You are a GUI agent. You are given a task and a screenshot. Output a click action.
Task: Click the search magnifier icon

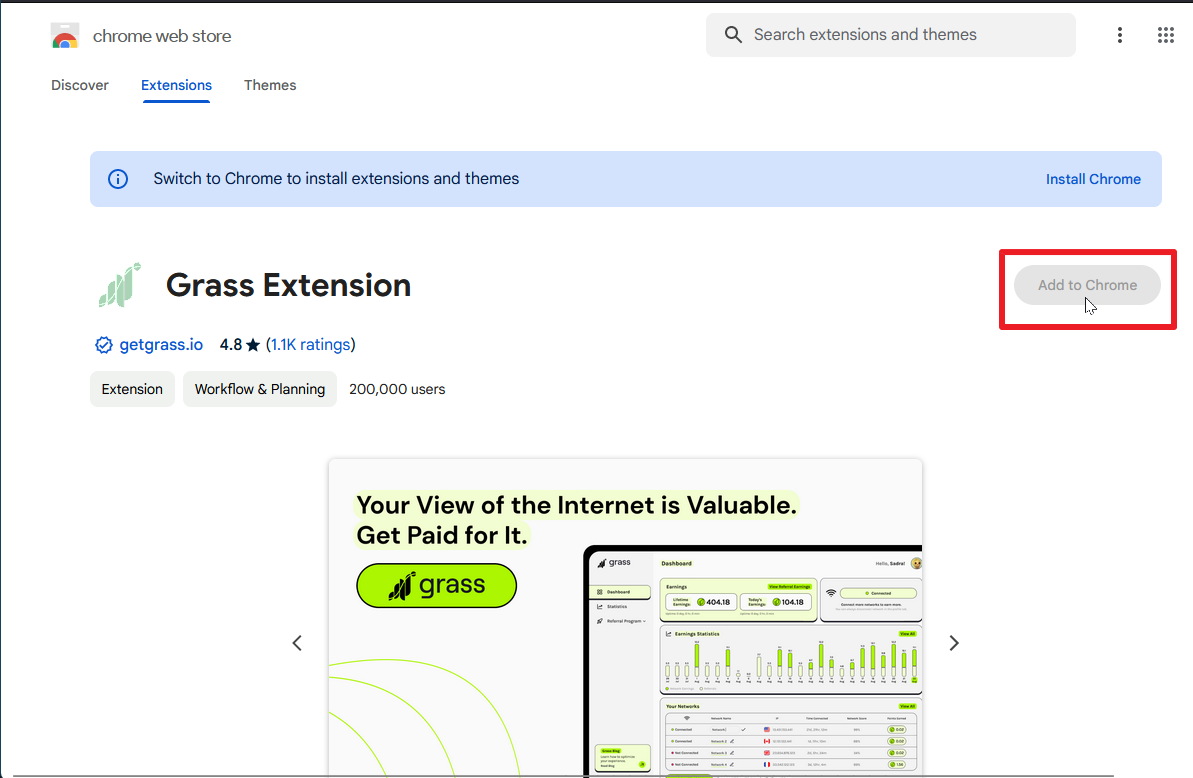tap(733, 35)
